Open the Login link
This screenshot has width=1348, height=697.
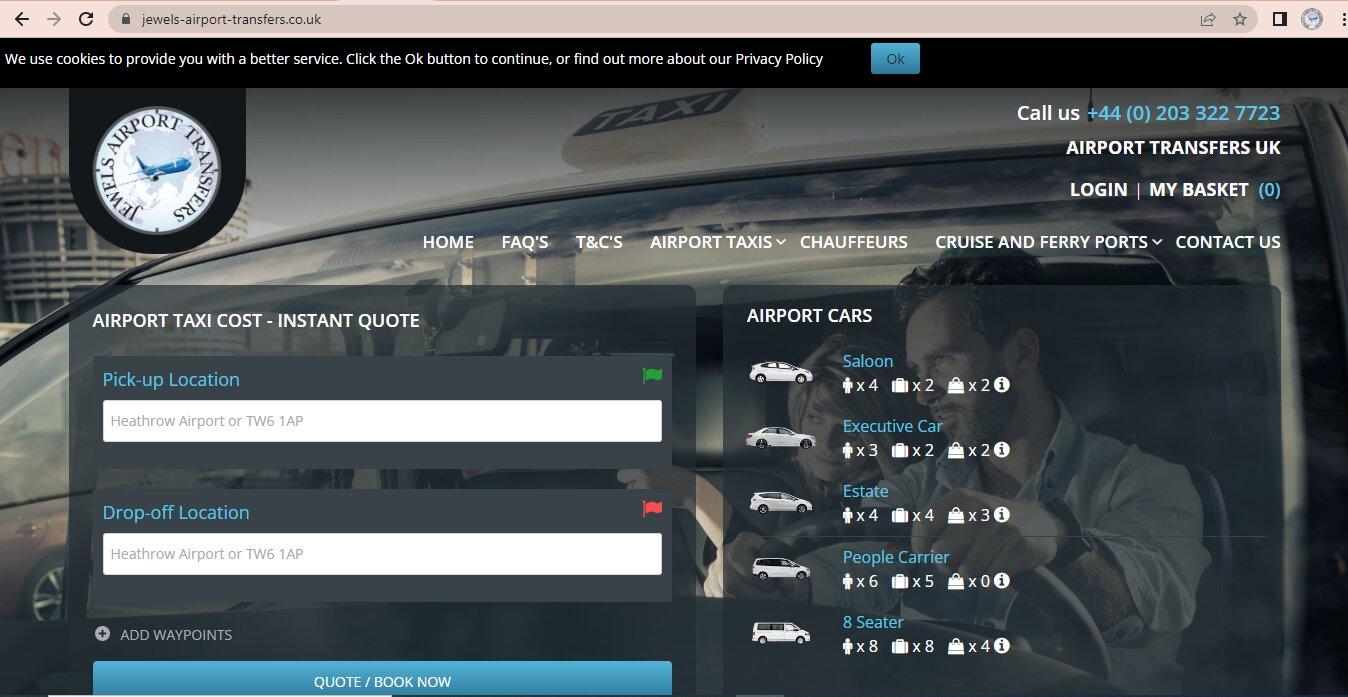click(1098, 190)
